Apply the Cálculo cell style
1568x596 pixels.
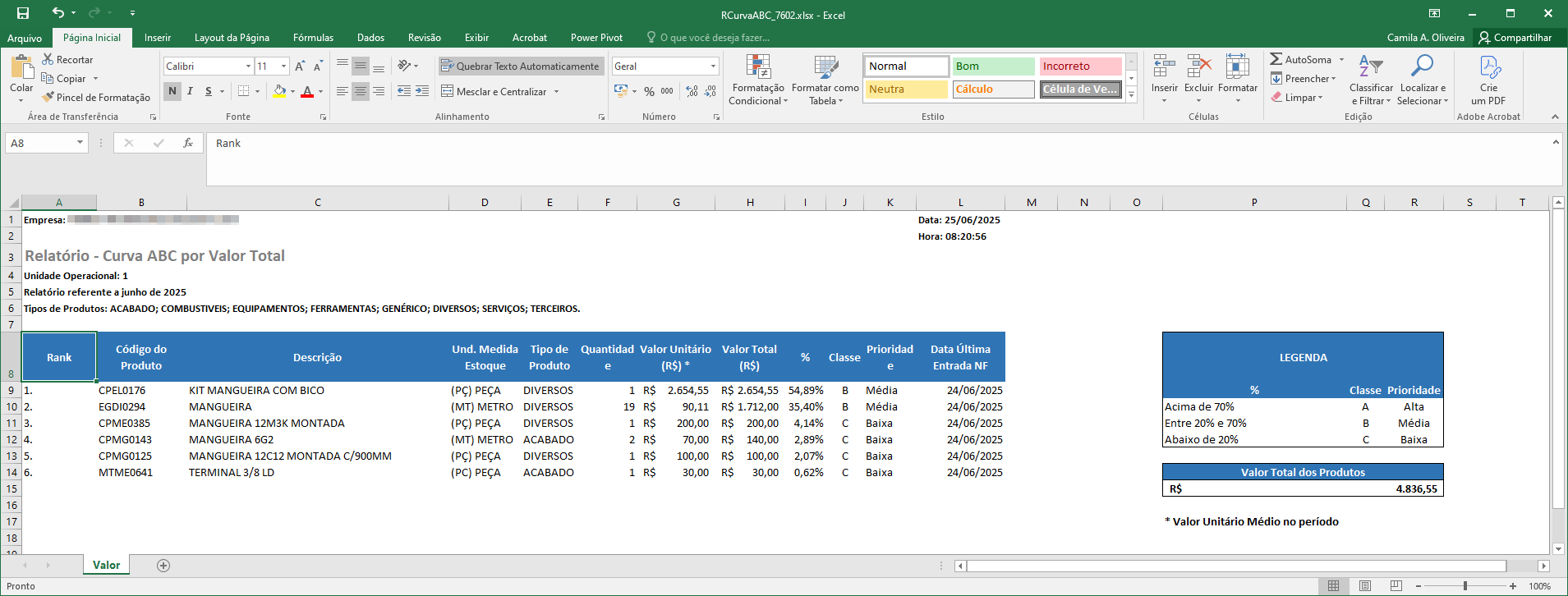(x=993, y=89)
